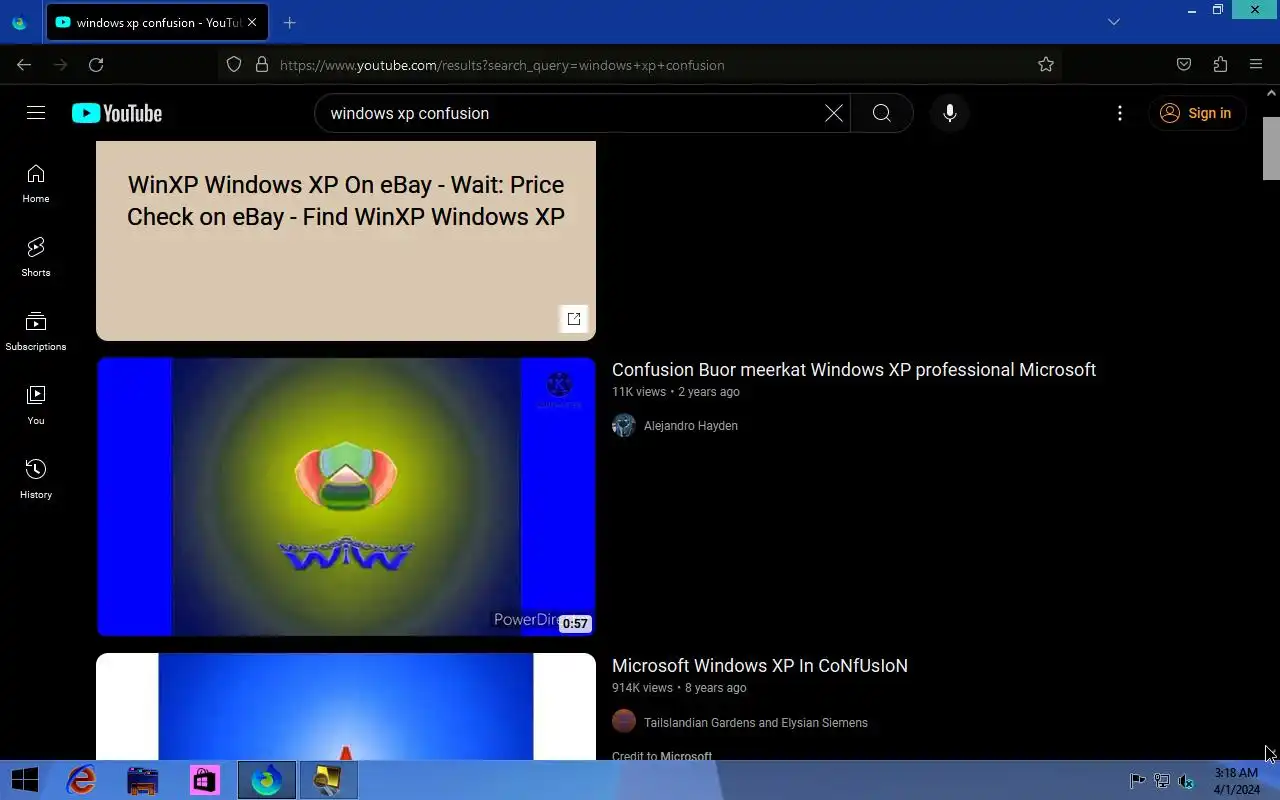This screenshot has width=1280, height=800.
Task: Click the Sign in button
Action: 1196,113
